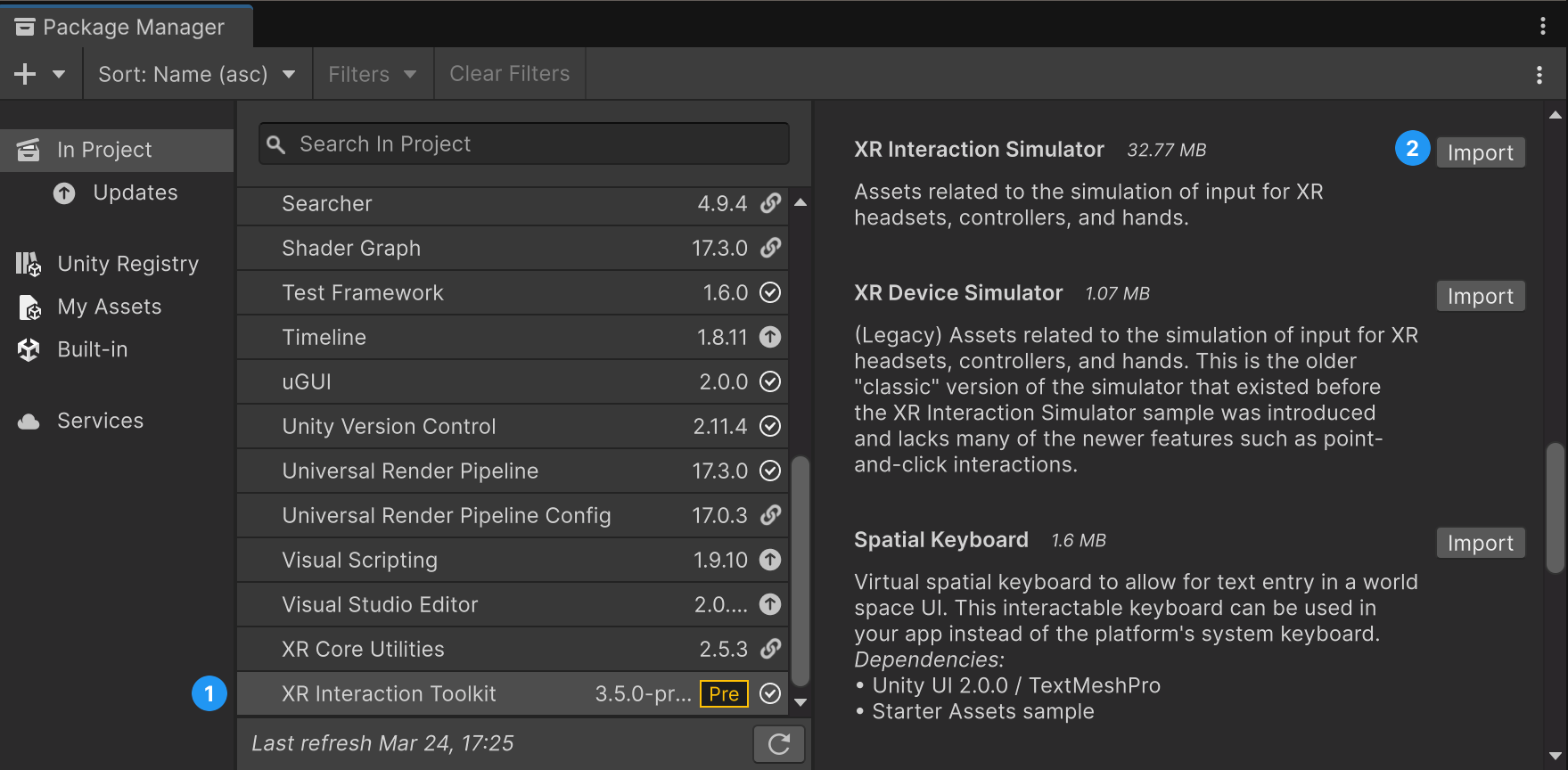Viewport: 1568px width, 770px height.
Task: Click the package list scrollbar thumb
Action: [800, 570]
